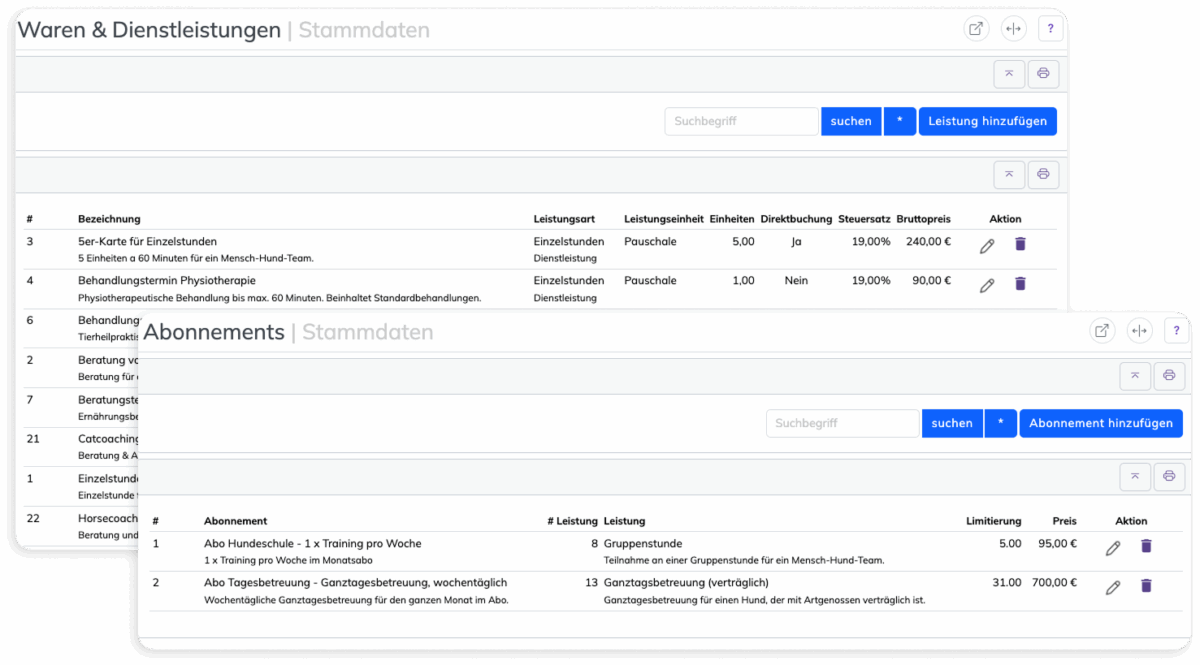Image resolution: width=1200 pixels, height=665 pixels.
Task: Edit the 5er-Karte für Einzelstunden entry
Action: tap(987, 245)
